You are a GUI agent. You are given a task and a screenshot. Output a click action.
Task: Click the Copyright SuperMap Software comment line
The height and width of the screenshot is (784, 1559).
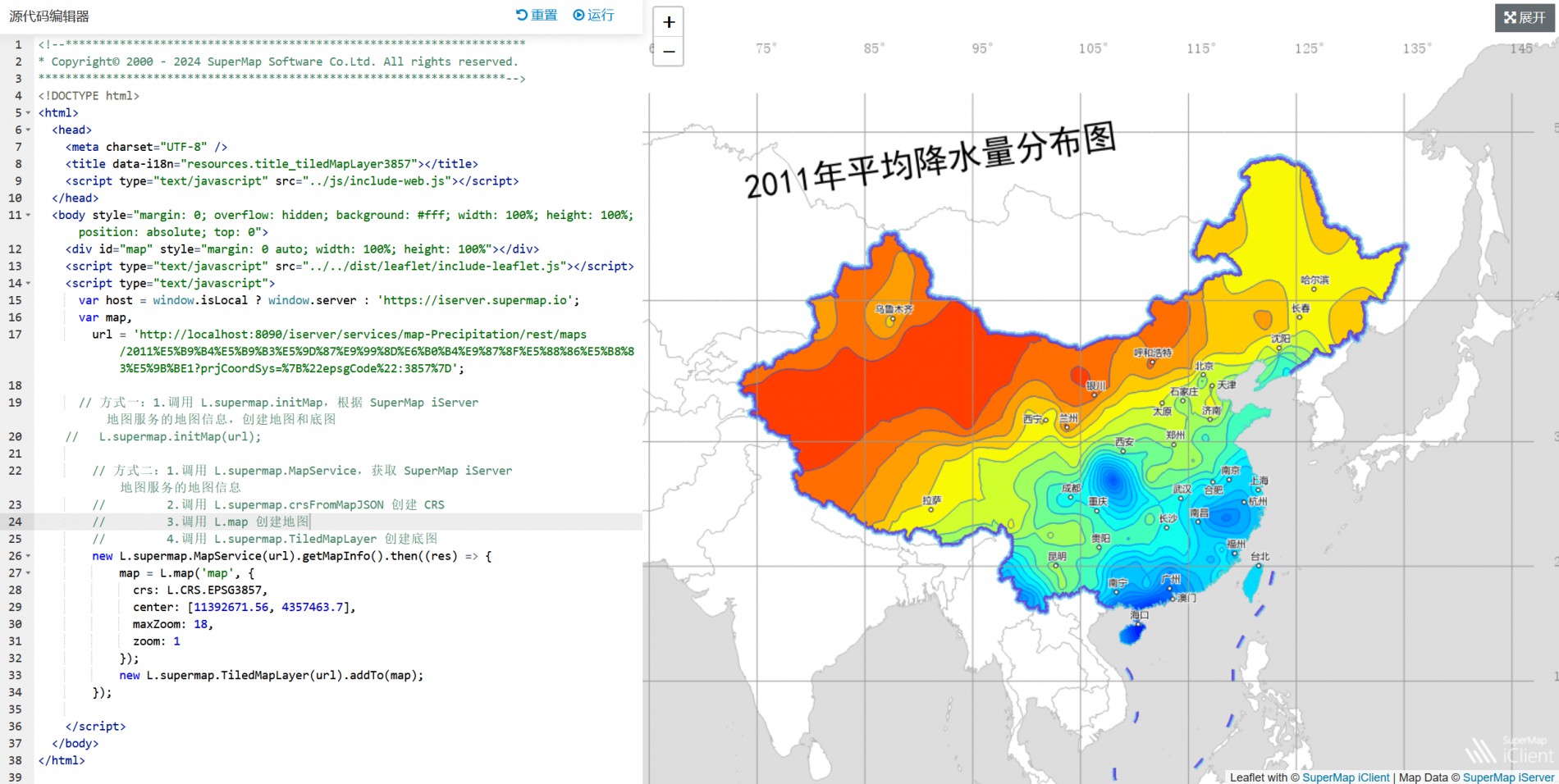pos(278,62)
